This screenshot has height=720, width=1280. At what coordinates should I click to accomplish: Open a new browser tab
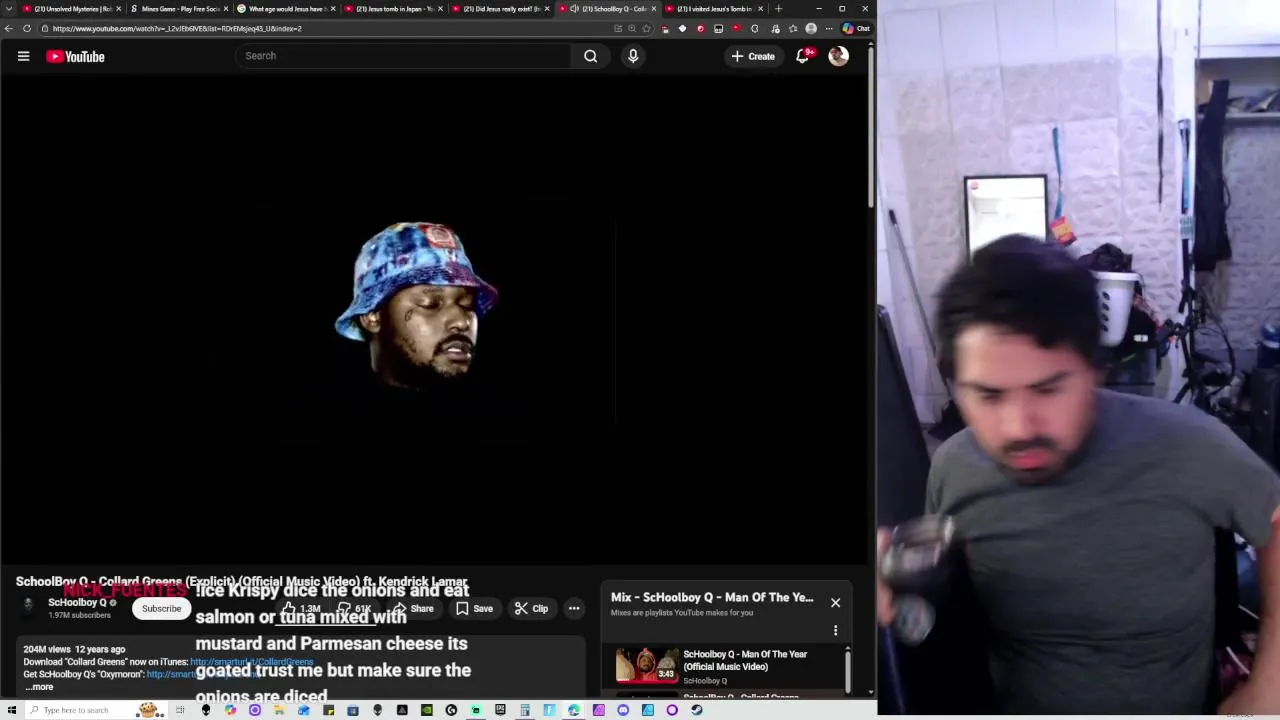tap(779, 9)
